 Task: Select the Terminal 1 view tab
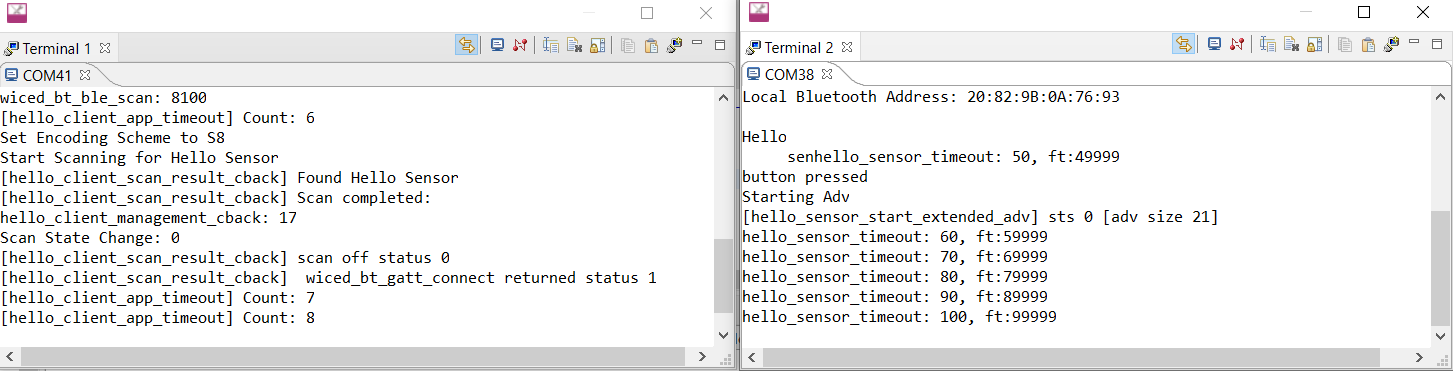(x=49, y=48)
